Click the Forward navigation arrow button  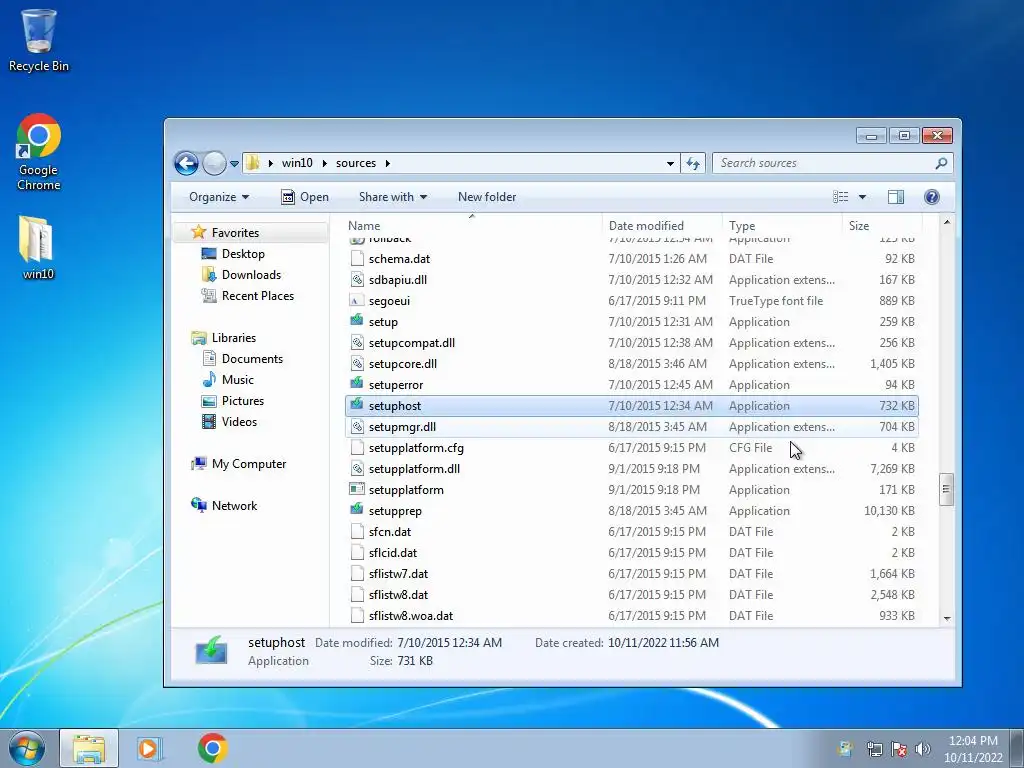(214, 163)
